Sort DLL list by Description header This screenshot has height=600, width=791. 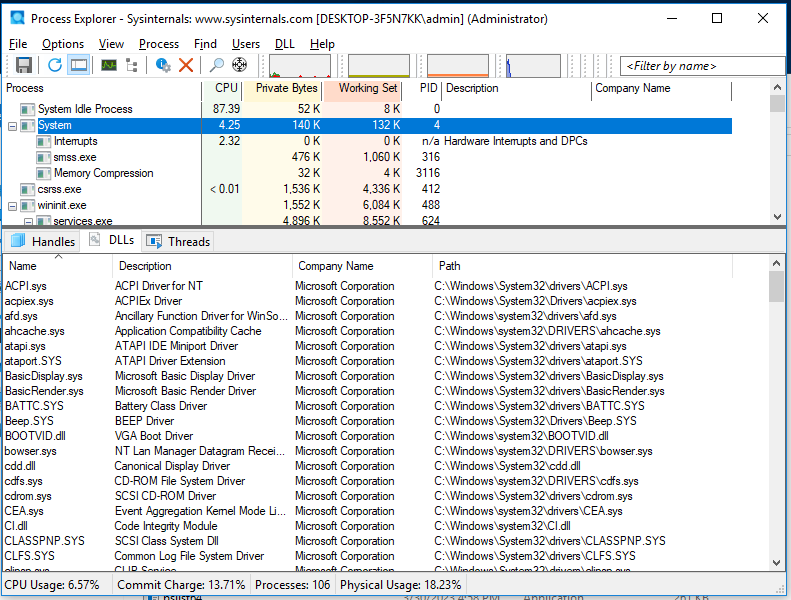click(x=203, y=266)
